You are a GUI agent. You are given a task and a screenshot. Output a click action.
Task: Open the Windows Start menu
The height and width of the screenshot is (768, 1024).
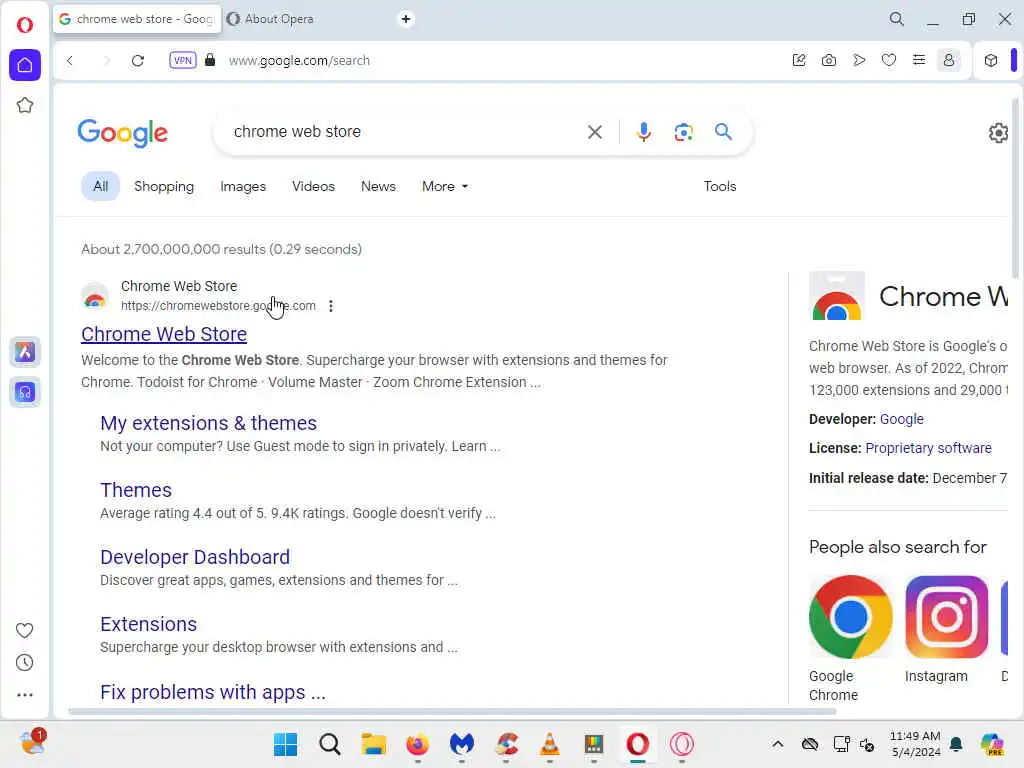click(285, 744)
